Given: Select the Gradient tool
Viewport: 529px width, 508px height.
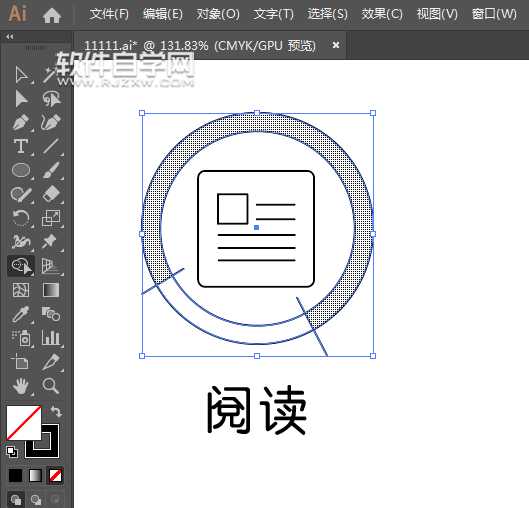Looking at the screenshot, I should (x=51, y=290).
